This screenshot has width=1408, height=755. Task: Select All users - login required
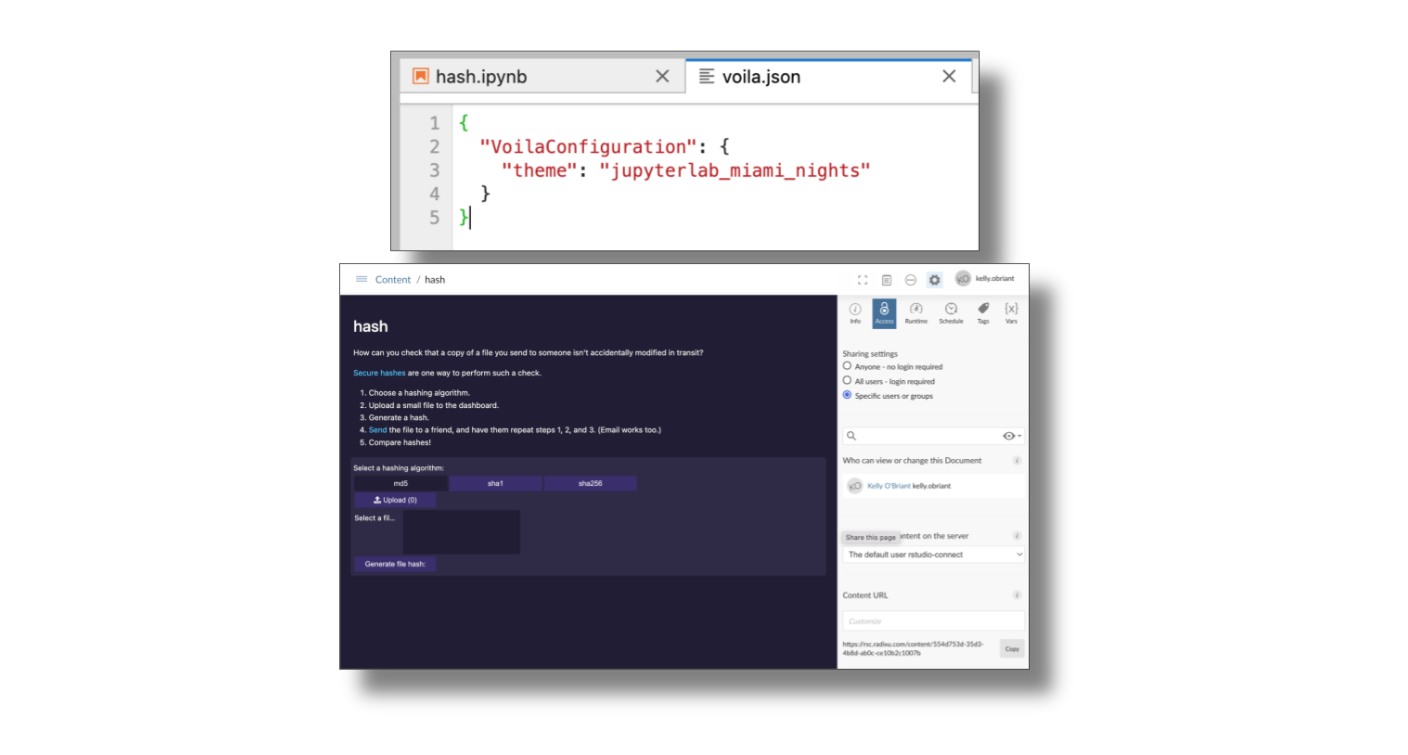[848, 381]
